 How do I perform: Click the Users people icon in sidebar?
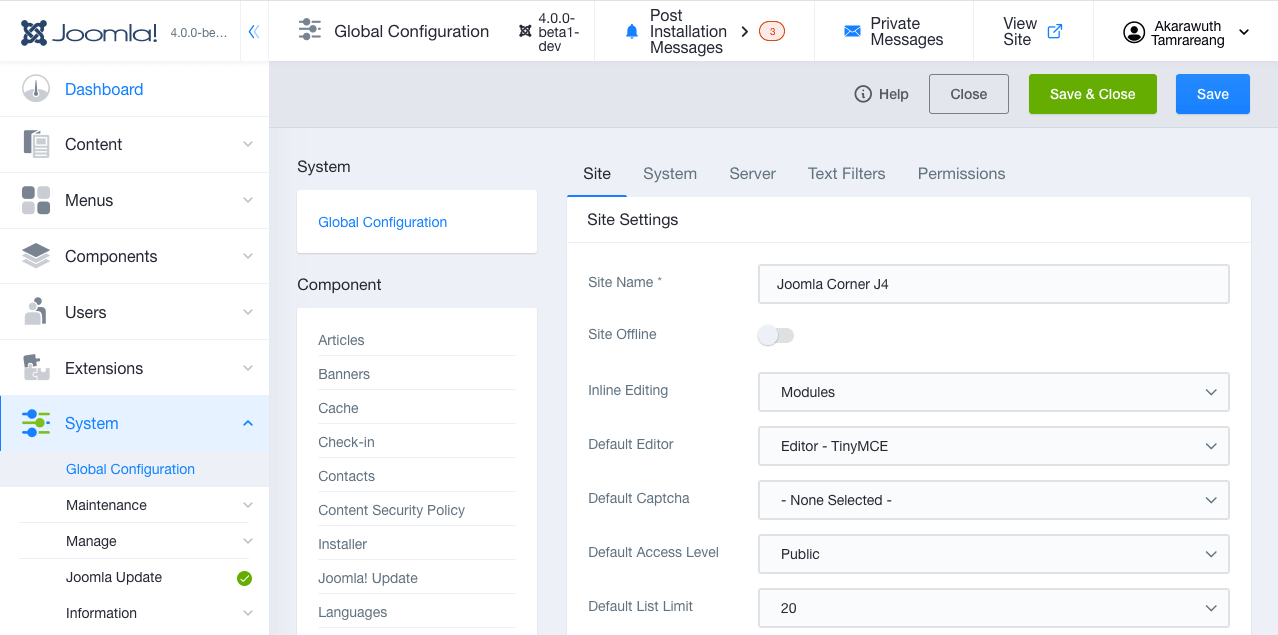(36, 312)
